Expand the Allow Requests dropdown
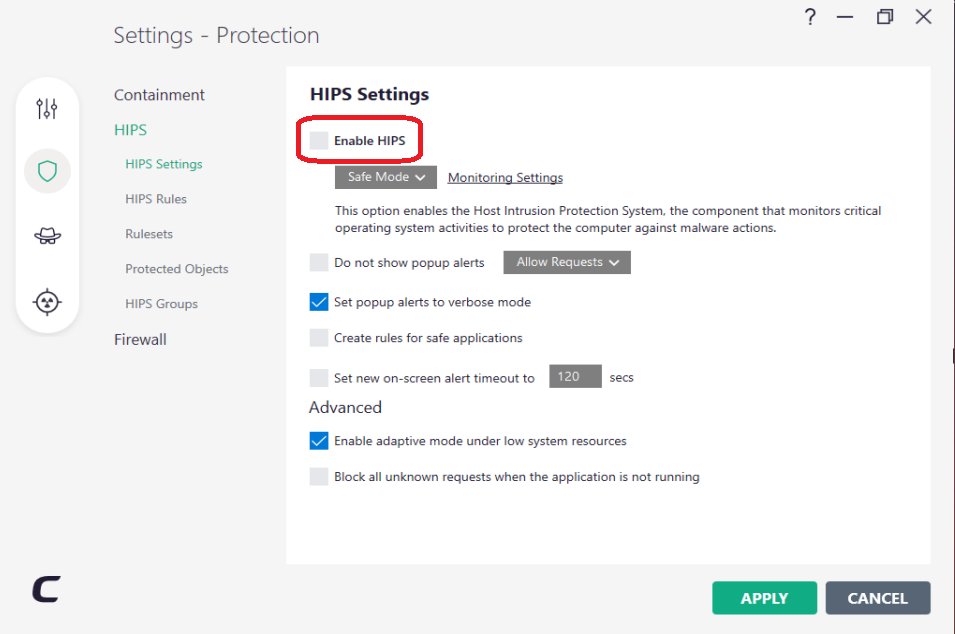This screenshot has height=634, width=955. click(567, 262)
